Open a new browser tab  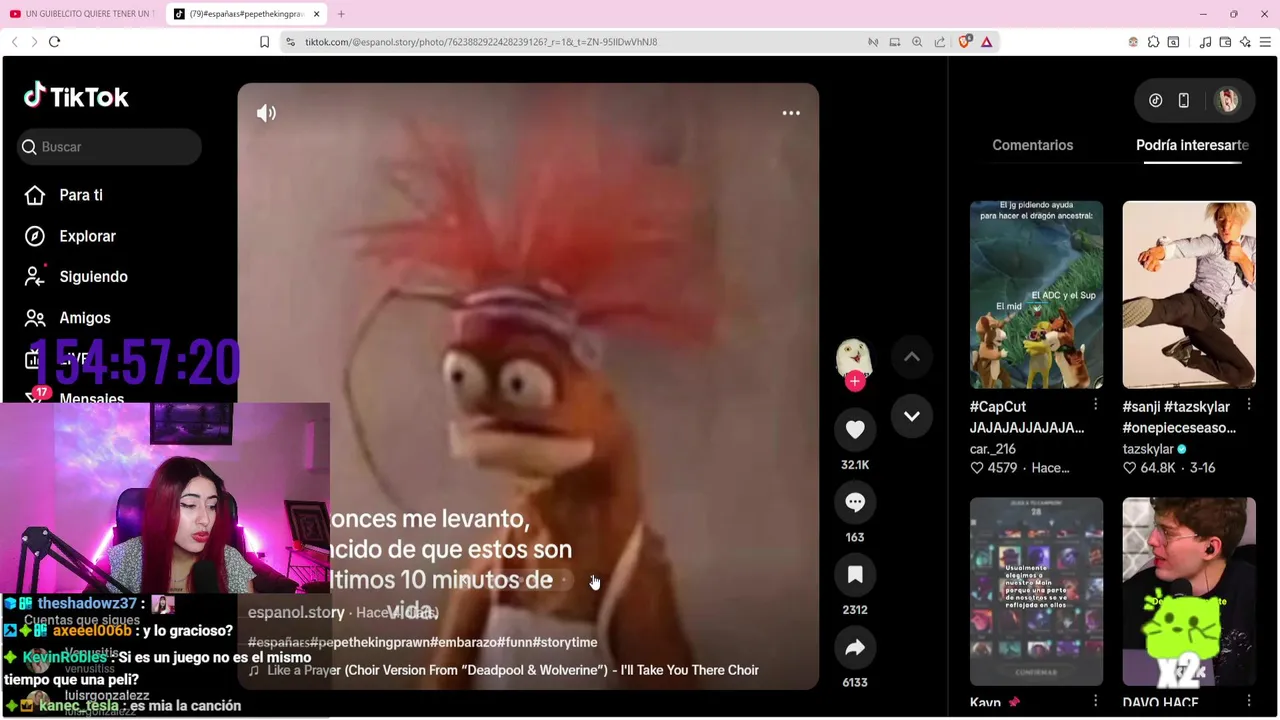click(x=341, y=14)
